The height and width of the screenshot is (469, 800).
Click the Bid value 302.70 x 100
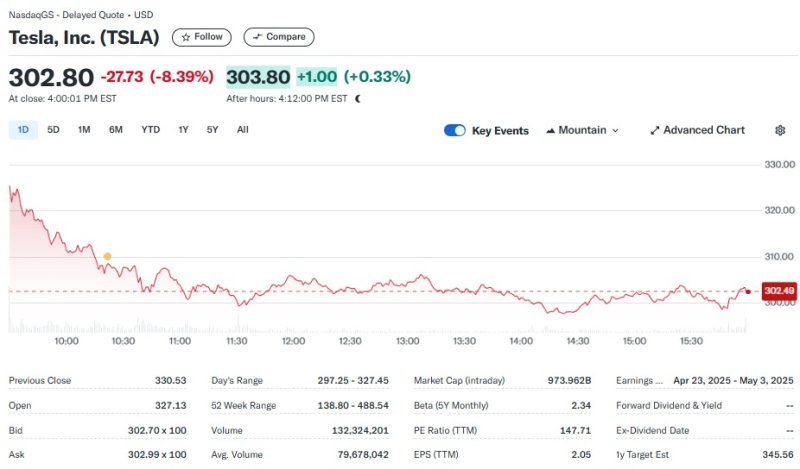pyautogui.click(x=157, y=430)
